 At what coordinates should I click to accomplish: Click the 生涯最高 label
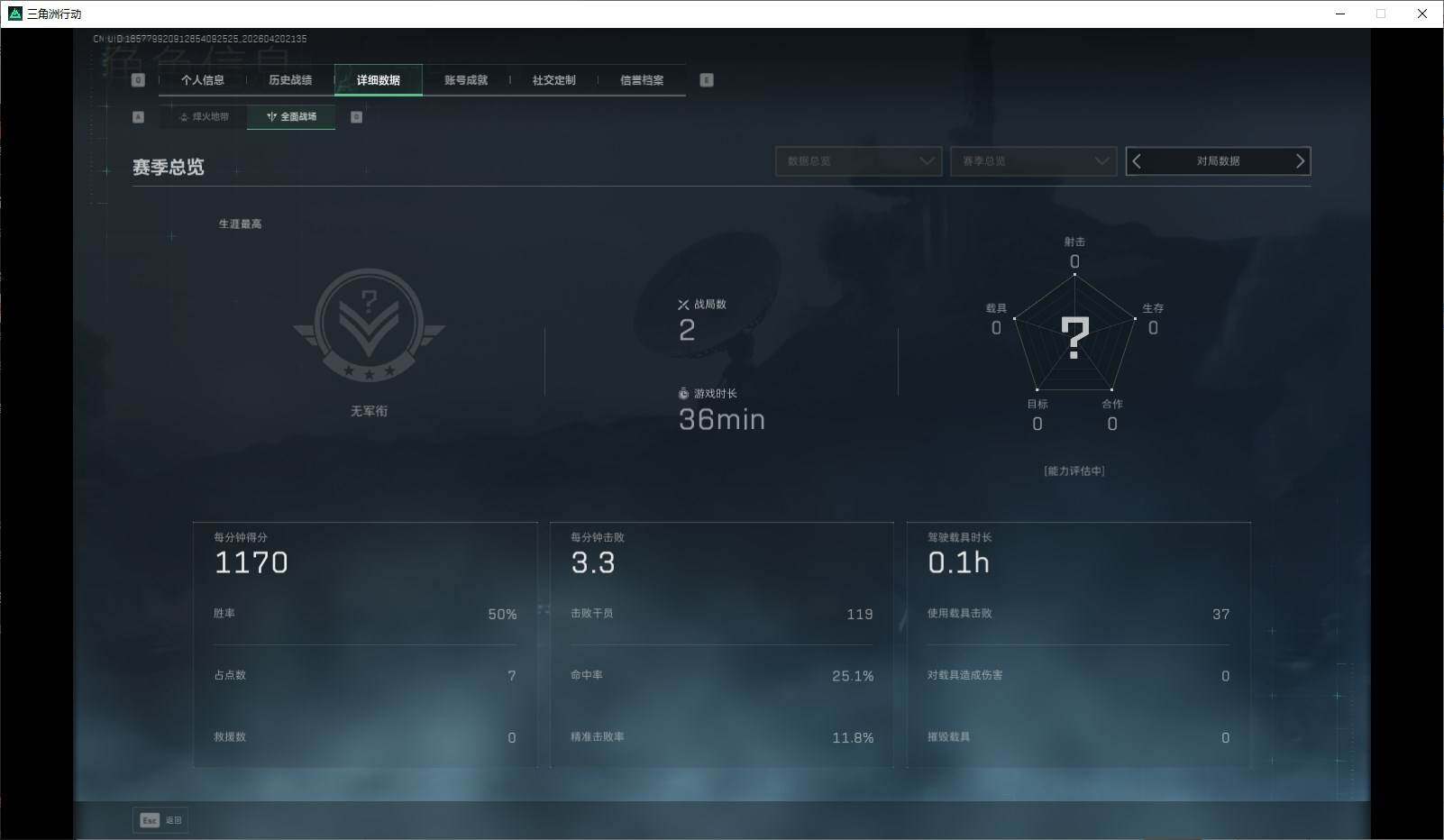[x=241, y=224]
